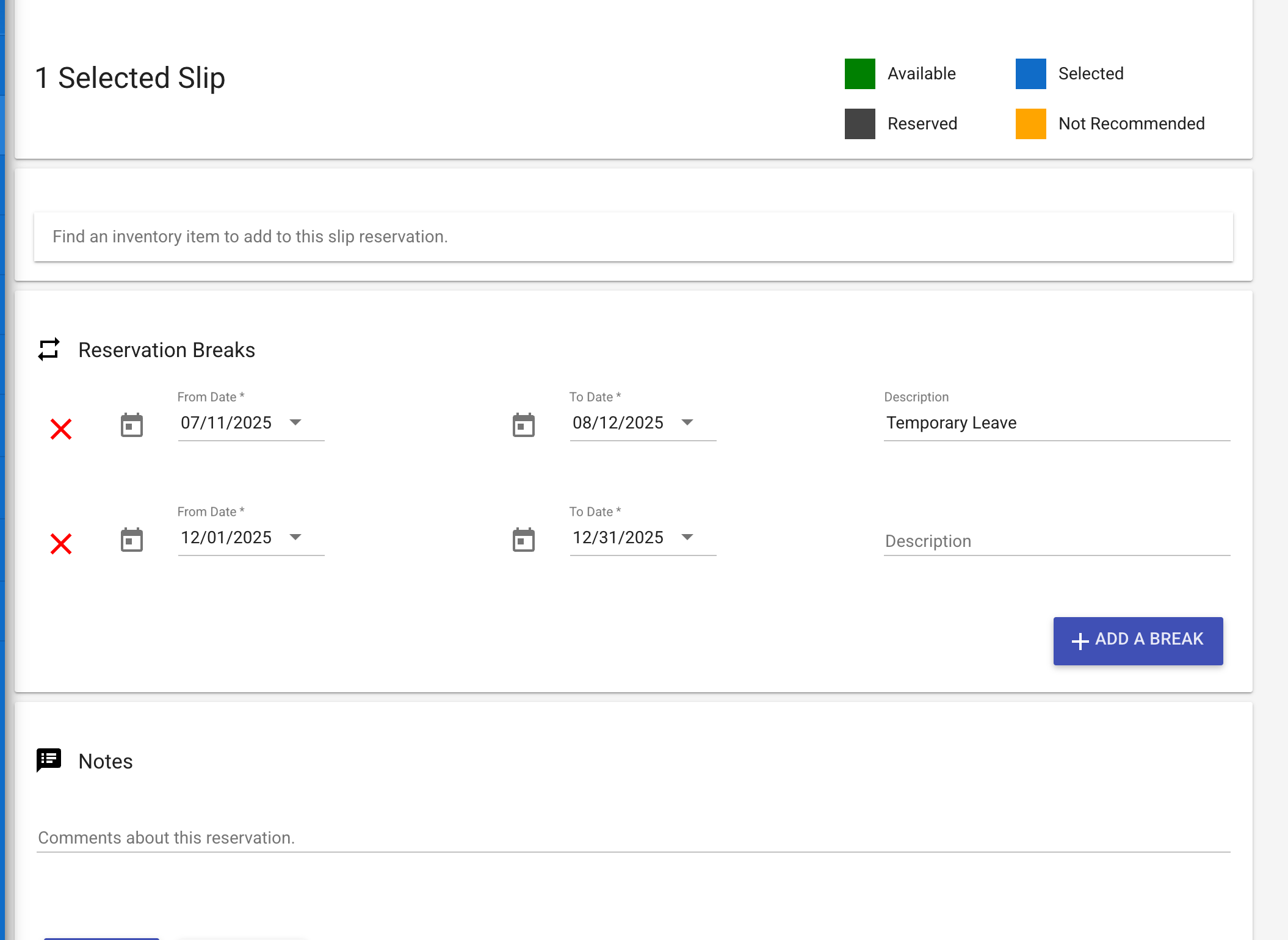Click the 'Selected' legend label
This screenshot has width=1288, height=940.
coord(1091,74)
